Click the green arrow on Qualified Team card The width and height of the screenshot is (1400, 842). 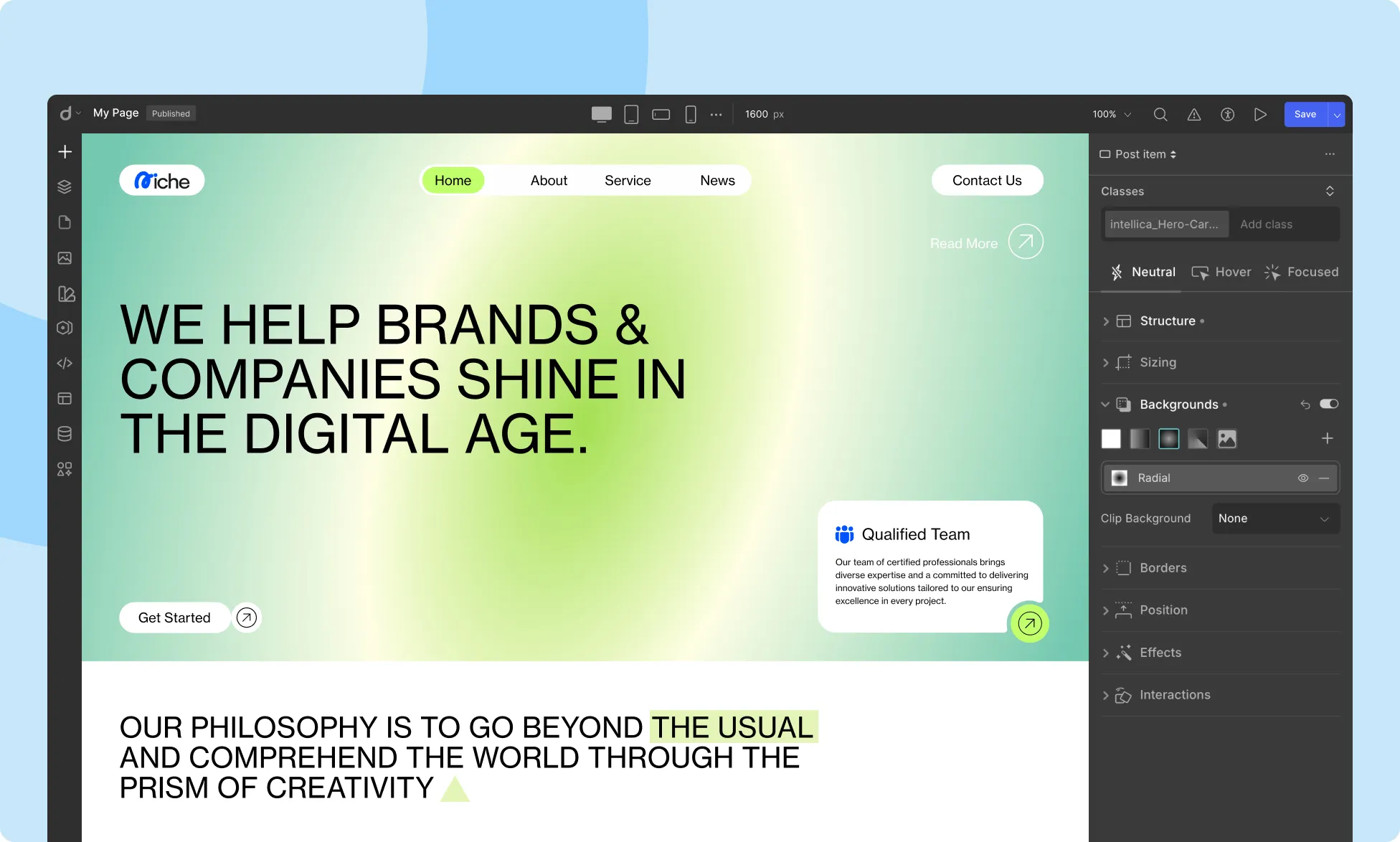point(1030,623)
